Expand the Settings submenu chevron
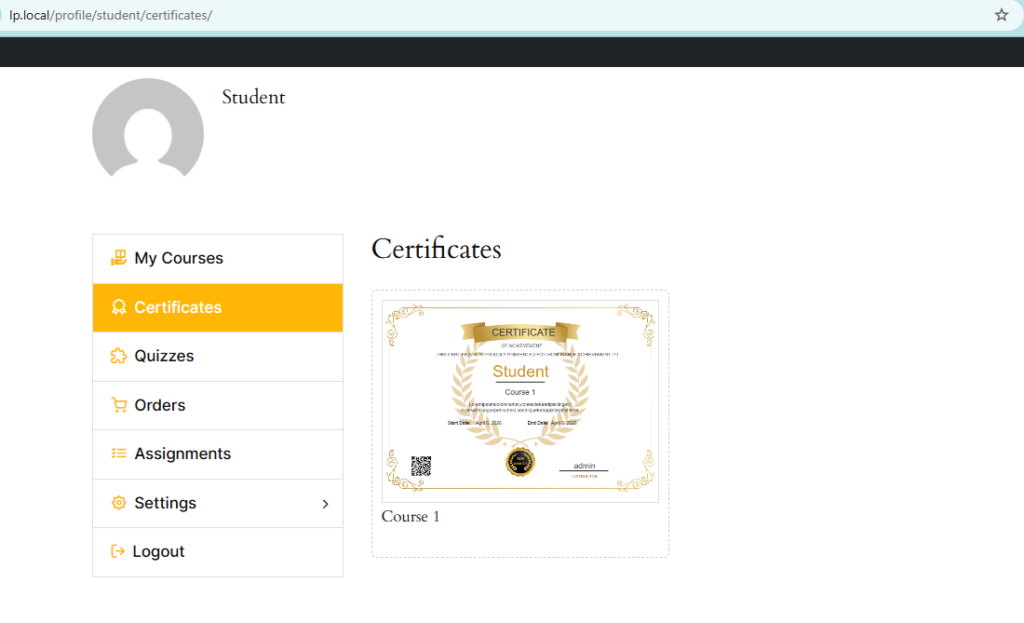The width and height of the screenshot is (1024, 623). [x=325, y=504]
